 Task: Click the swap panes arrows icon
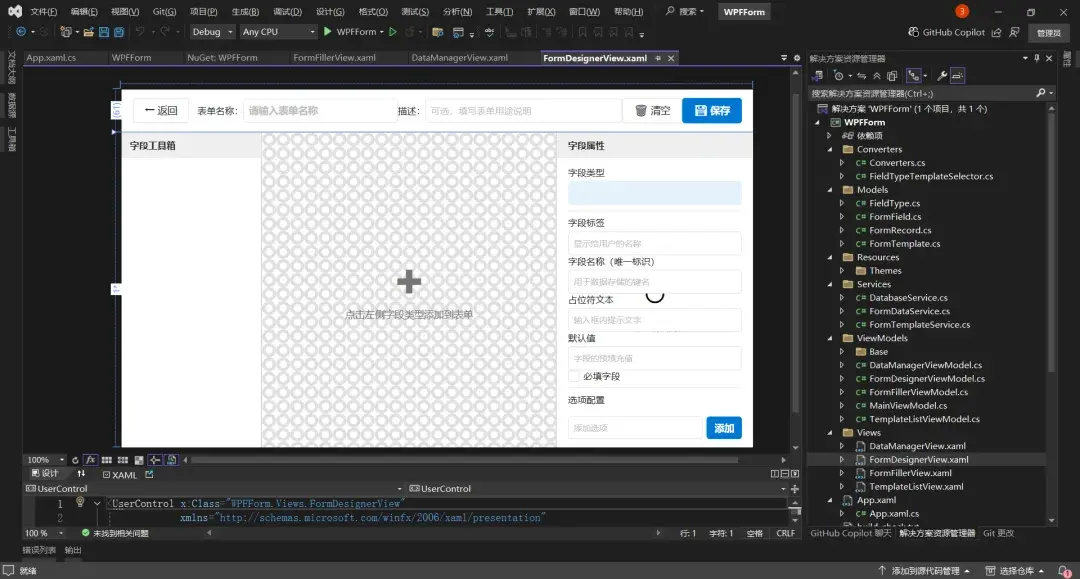pos(81,474)
